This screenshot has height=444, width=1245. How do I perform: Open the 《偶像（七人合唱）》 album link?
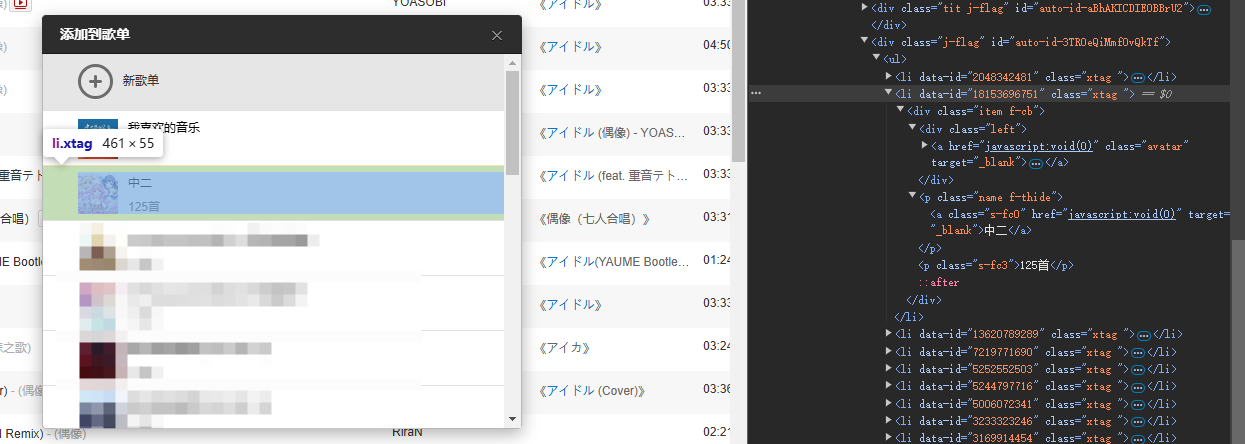[x=595, y=218]
